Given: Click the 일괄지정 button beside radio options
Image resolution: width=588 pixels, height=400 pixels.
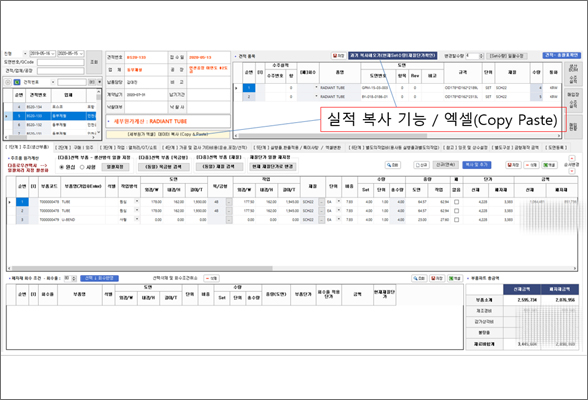Looking at the screenshot, I should tap(115, 166).
